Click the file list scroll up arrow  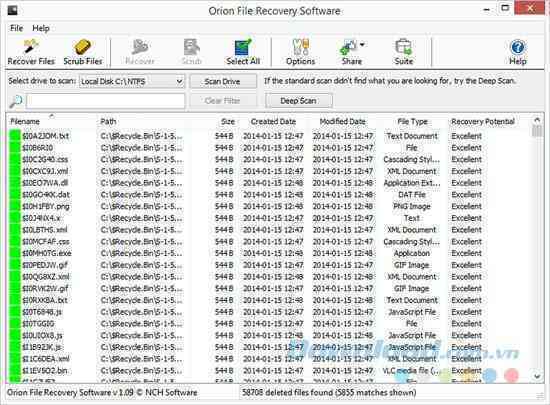[537, 120]
